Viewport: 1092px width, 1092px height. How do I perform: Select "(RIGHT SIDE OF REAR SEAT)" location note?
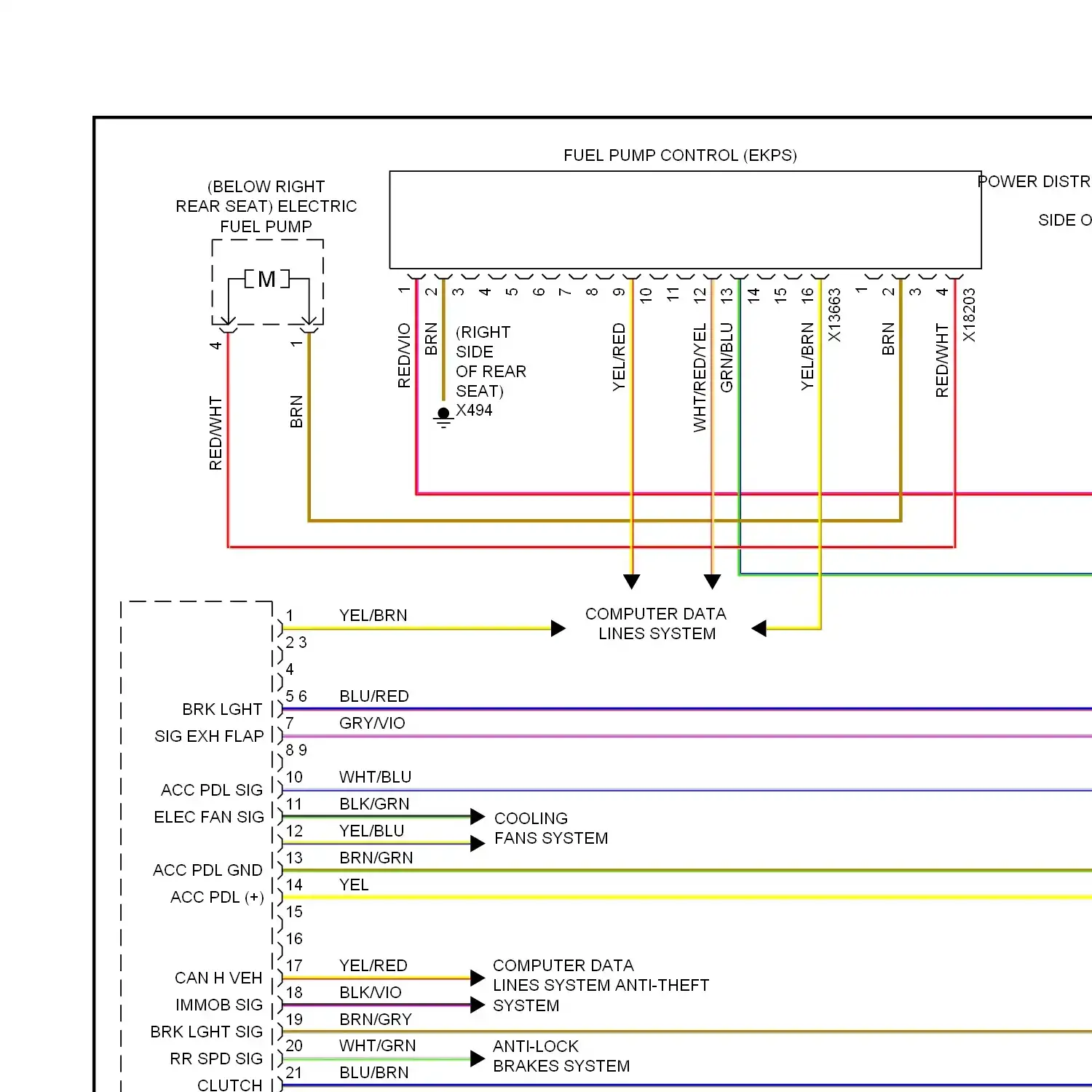pyautogui.click(x=491, y=362)
